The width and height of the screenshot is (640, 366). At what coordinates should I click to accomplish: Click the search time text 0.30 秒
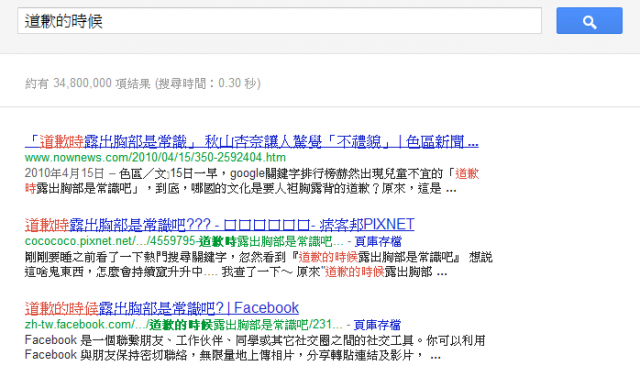coord(239,83)
